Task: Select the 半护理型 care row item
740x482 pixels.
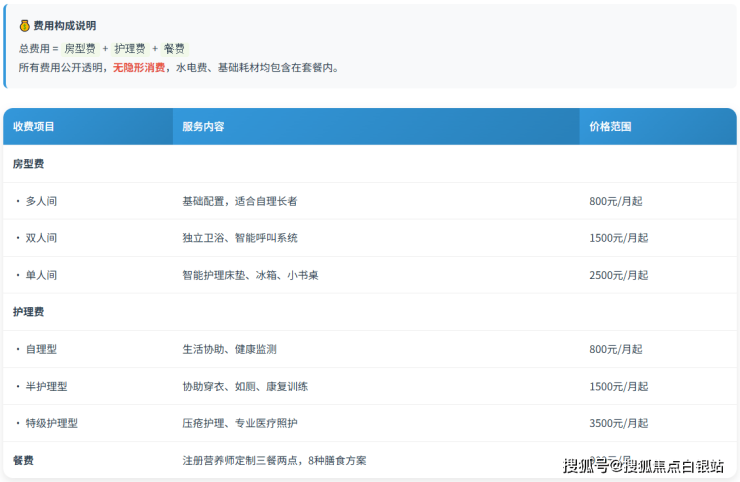Action: pos(46,386)
